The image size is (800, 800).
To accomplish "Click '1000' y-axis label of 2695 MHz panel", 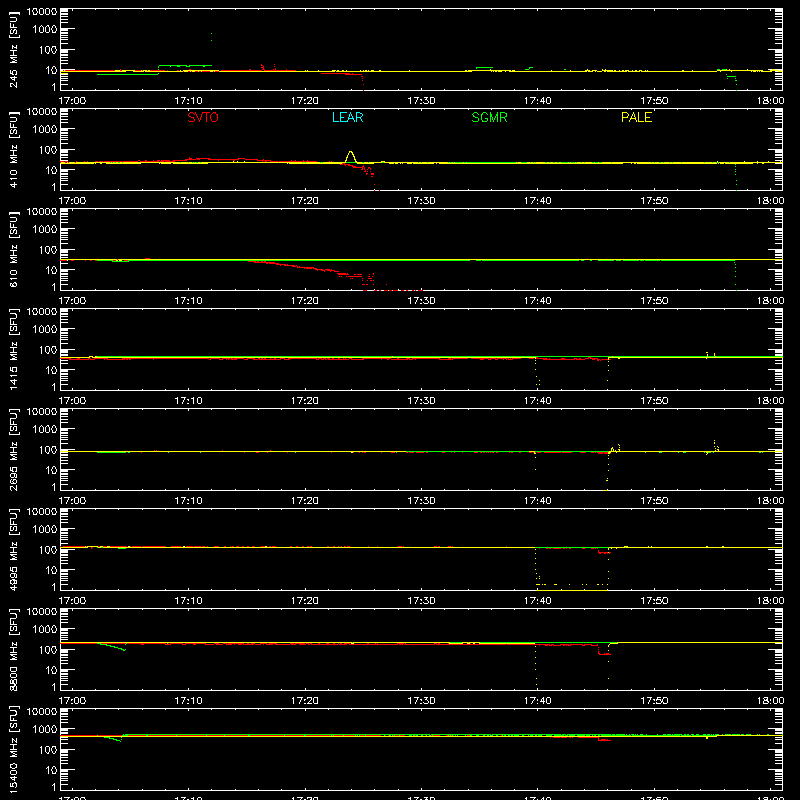I will click(45, 429).
